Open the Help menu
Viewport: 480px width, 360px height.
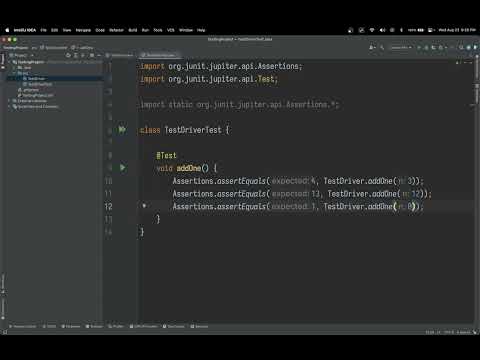pos(201,30)
